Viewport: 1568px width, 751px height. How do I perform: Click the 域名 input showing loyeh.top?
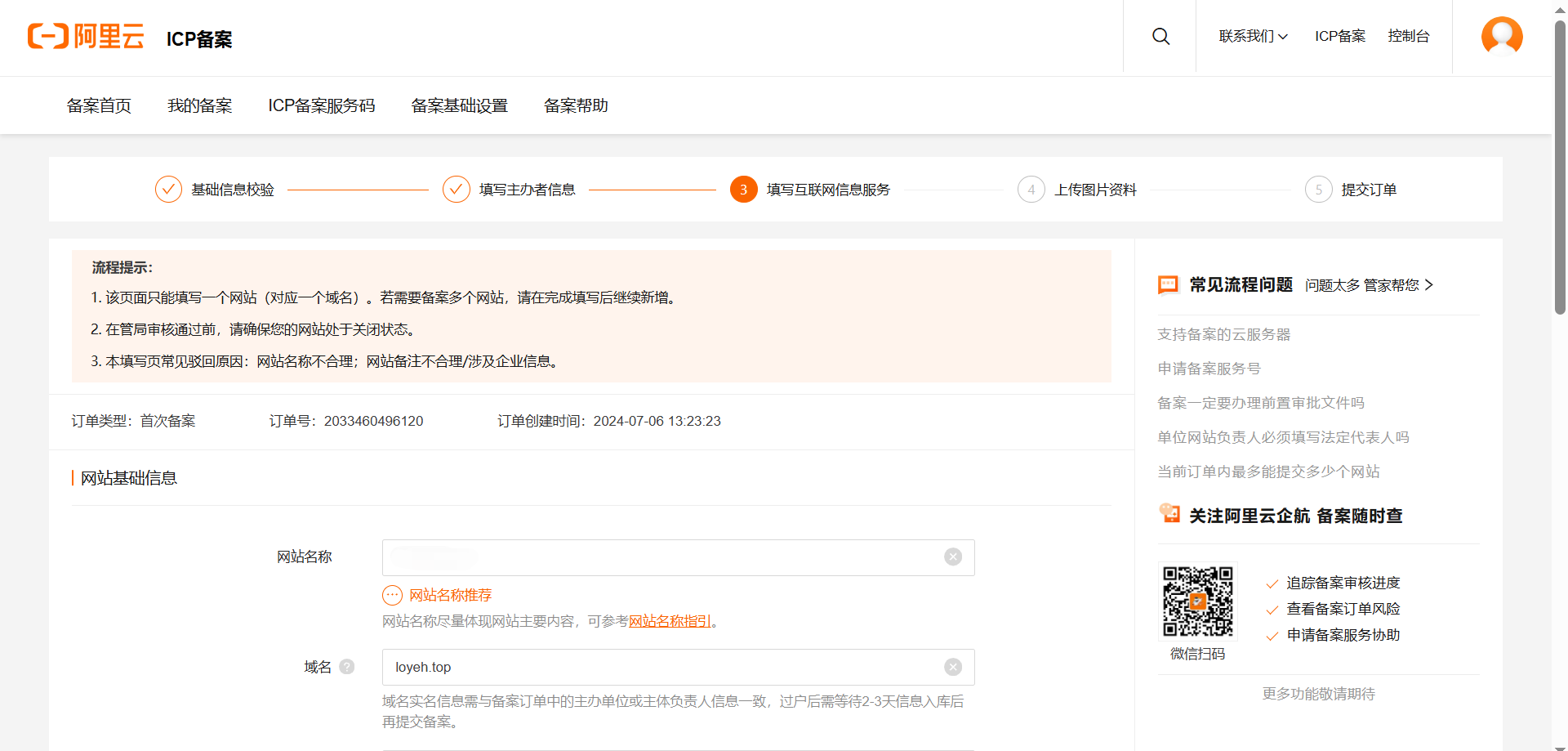[653, 667]
